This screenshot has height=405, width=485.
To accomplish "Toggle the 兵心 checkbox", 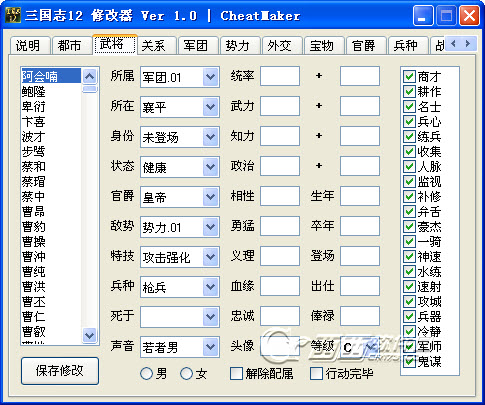I will [x=409, y=121].
